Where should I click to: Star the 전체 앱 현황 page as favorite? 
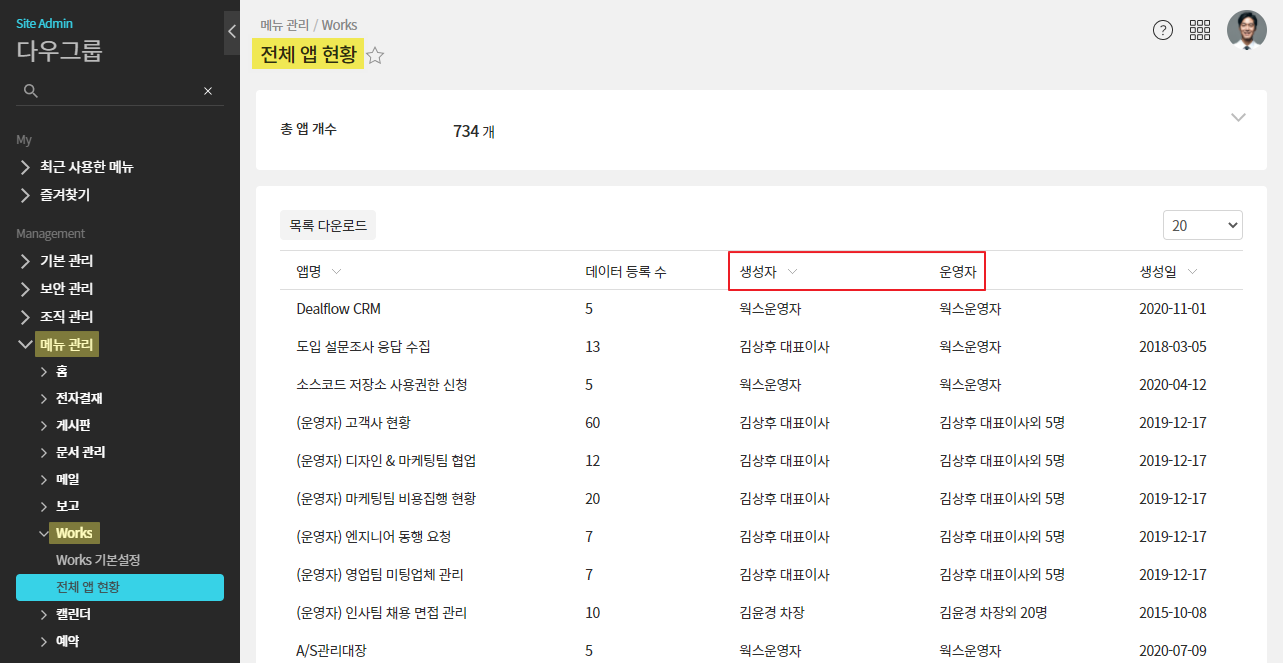(375, 56)
